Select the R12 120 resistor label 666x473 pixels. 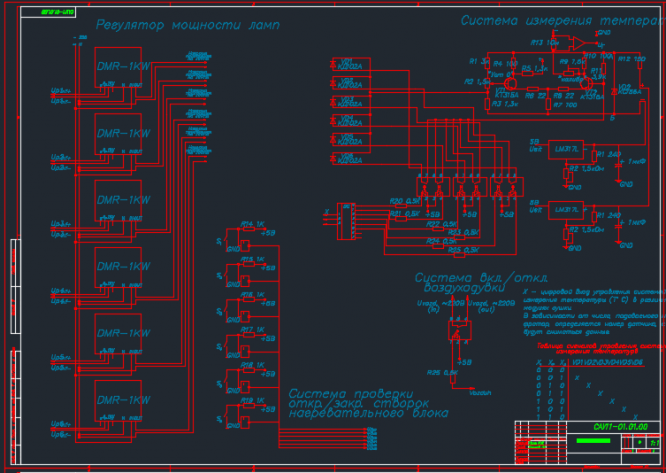tap(632, 59)
